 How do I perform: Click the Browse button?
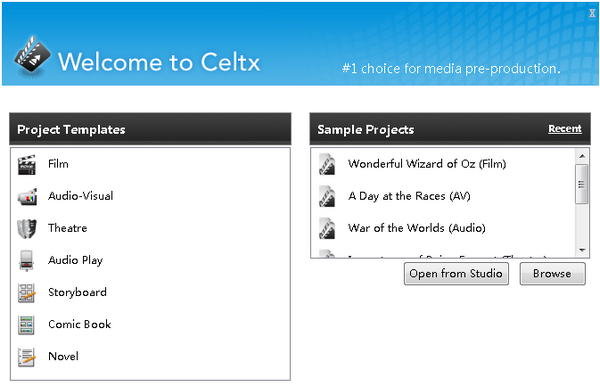(x=552, y=274)
